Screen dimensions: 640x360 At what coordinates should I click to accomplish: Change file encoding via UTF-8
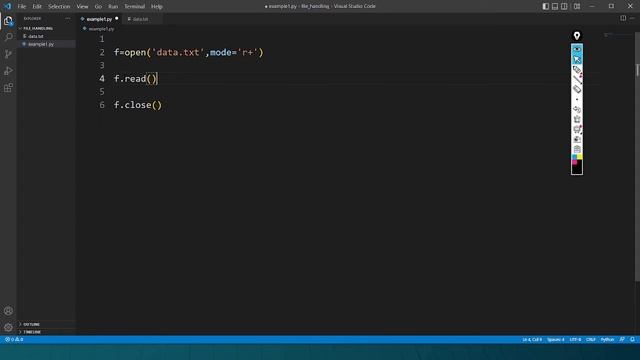(575, 340)
